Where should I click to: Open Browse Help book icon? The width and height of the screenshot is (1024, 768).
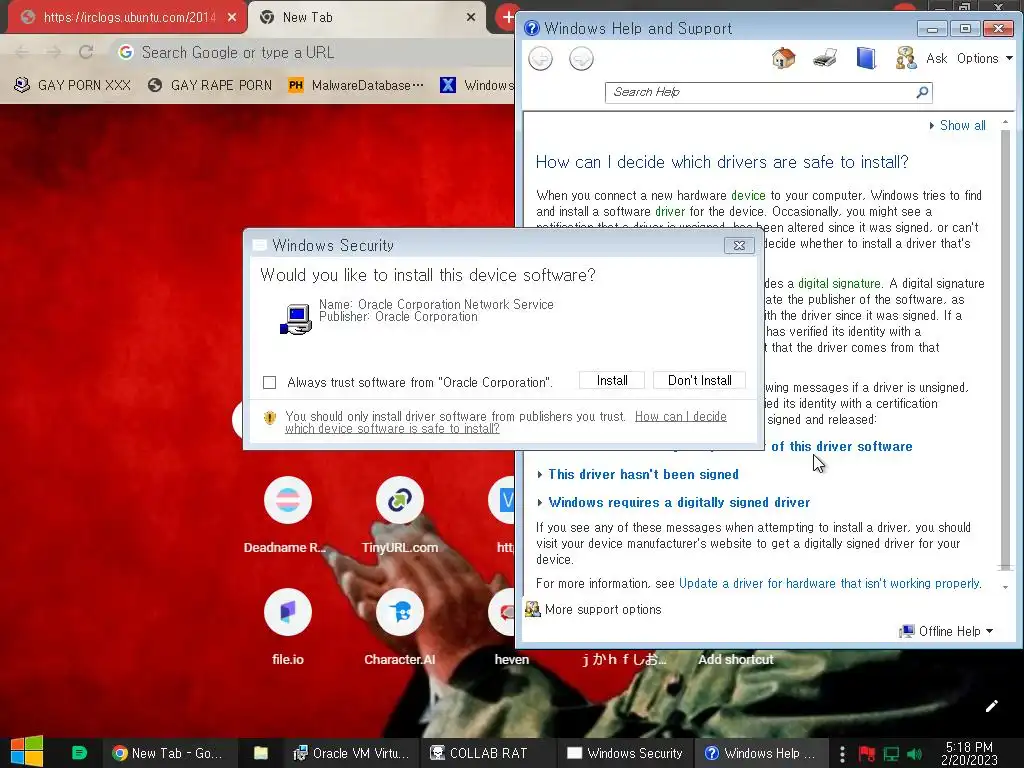point(866,58)
